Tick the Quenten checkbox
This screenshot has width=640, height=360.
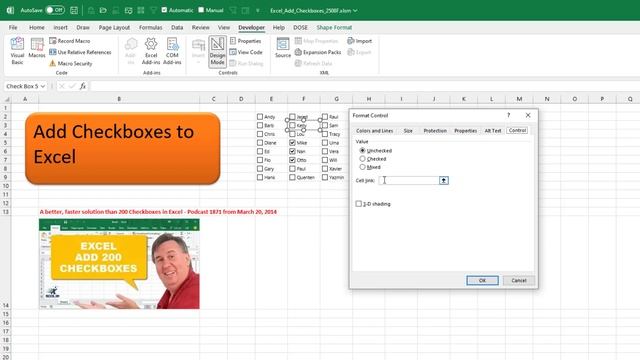click(292, 178)
